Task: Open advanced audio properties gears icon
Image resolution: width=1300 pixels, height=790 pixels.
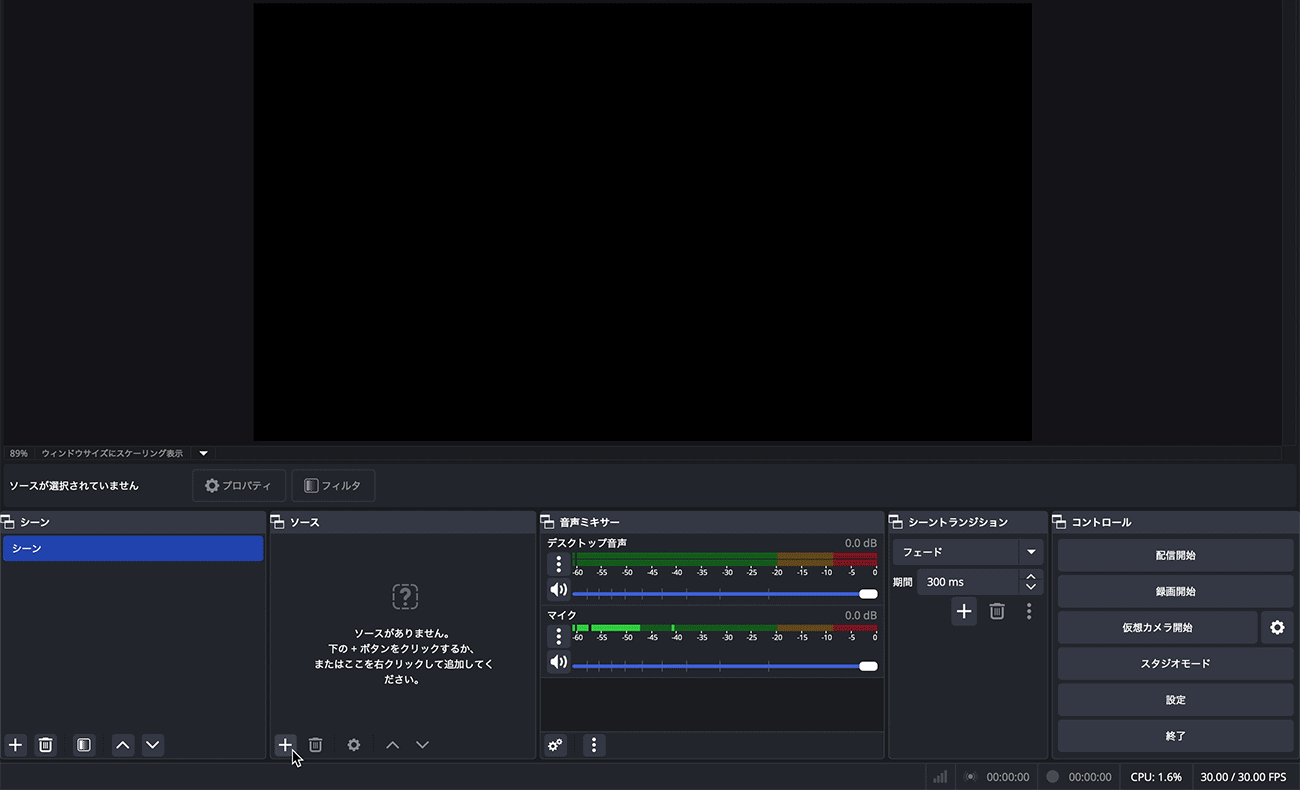Action: pyautogui.click(x=555, y=745)
